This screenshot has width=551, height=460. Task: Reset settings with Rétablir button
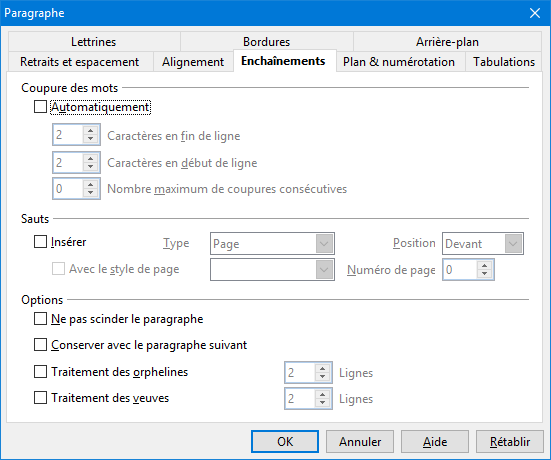coord(510,441)
